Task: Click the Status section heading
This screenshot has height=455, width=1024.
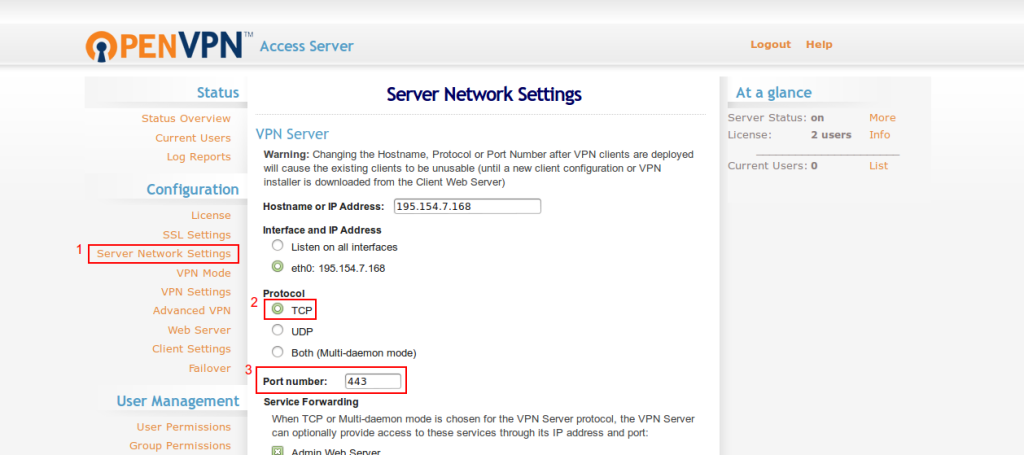Action: [x=218, y=93]
